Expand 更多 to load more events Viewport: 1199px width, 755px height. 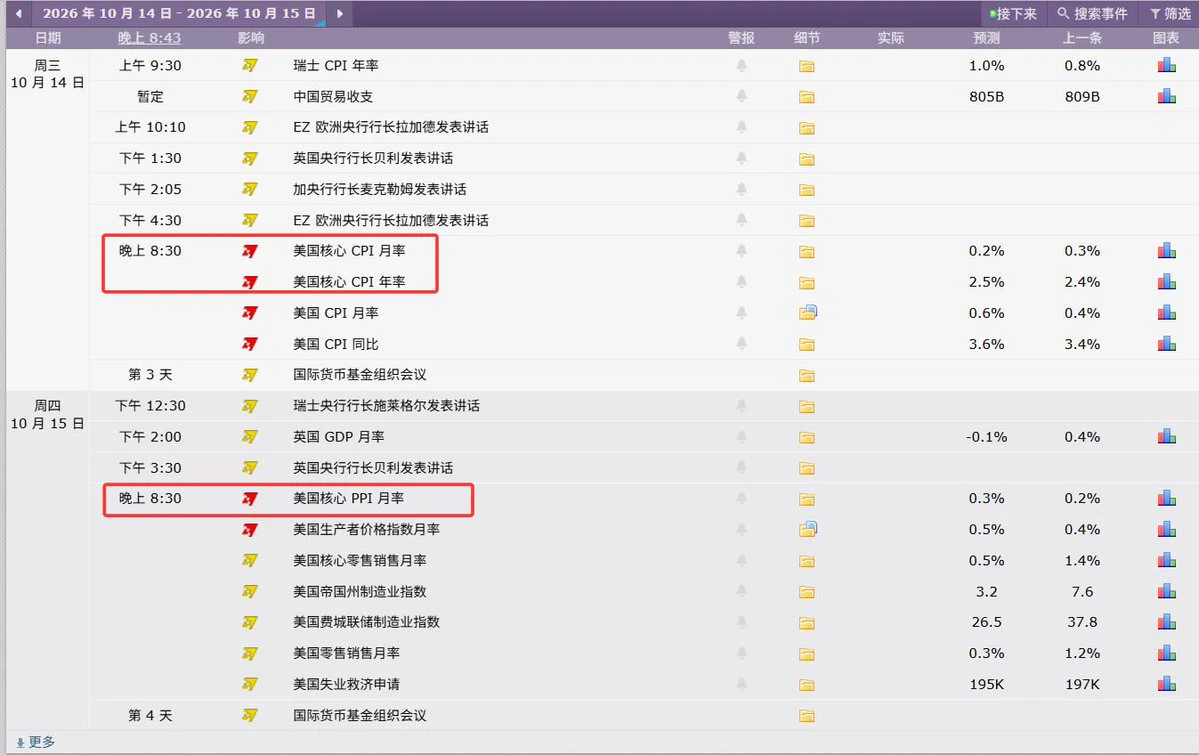[x=35, y=742]
